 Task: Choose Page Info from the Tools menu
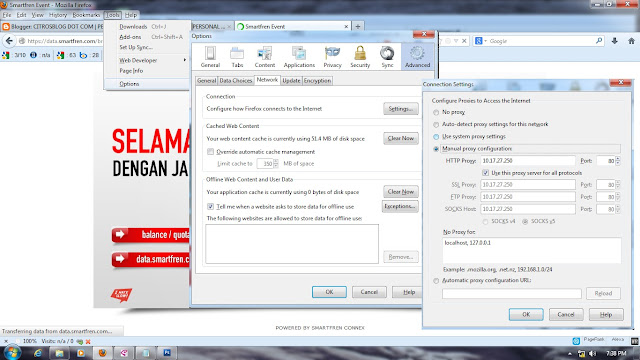tap(131, 71)
